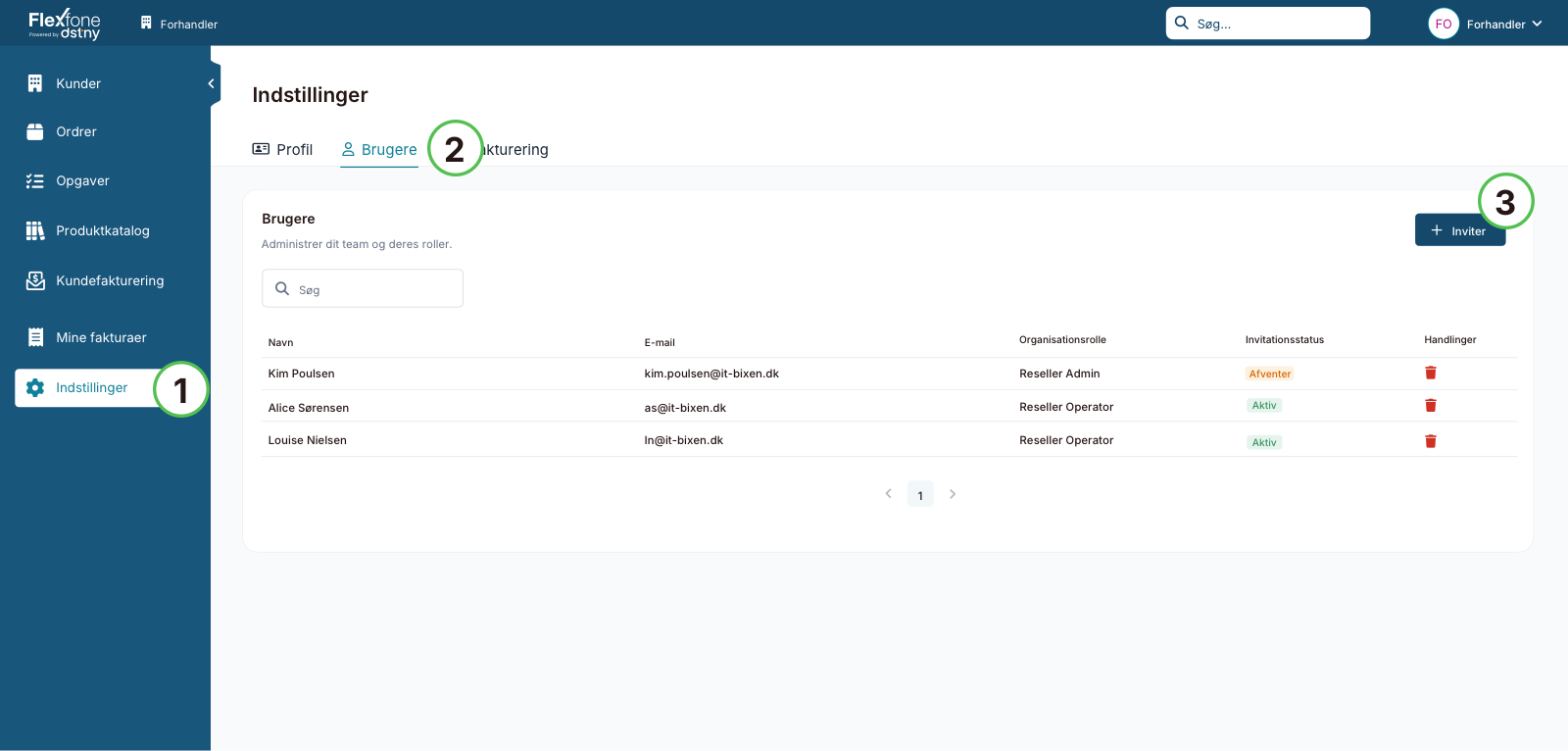The height and width of the screenshot is (751, 1568).
Task: Click the name Kim Poulsen
Action: point(301,374)
